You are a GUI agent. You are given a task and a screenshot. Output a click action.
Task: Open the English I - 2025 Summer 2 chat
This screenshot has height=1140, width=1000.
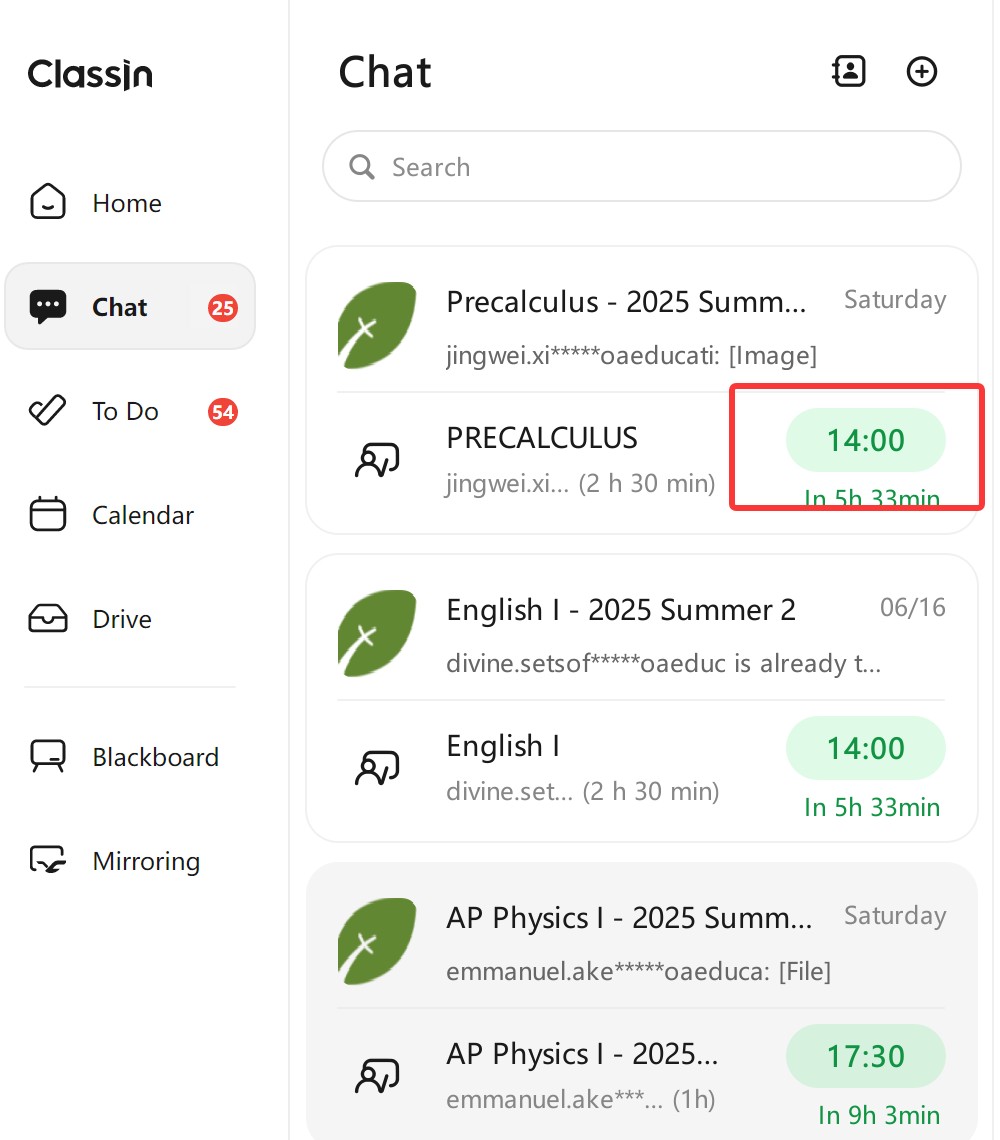point(621,610)
